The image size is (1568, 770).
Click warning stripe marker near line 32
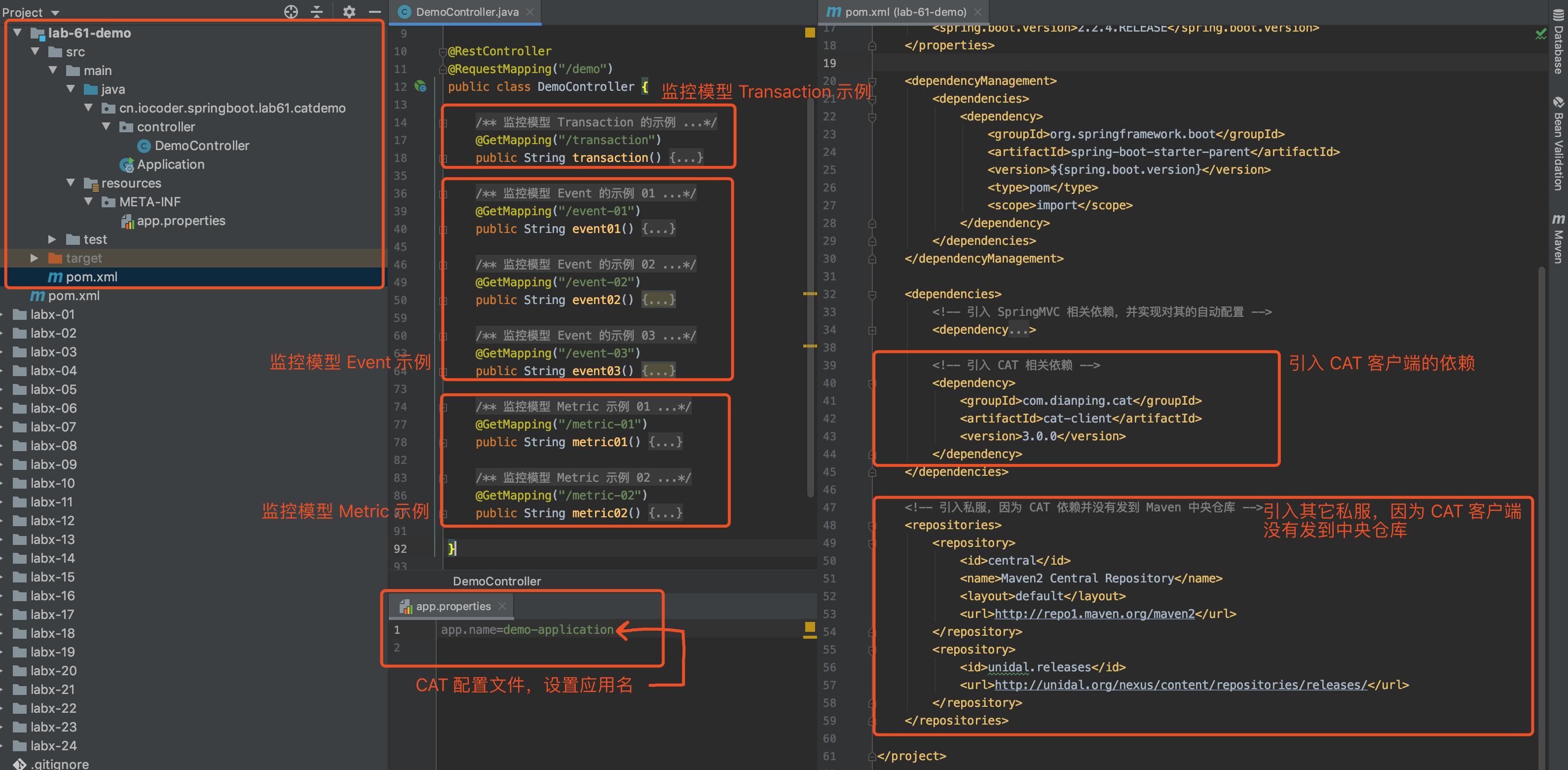pos(810,294)
